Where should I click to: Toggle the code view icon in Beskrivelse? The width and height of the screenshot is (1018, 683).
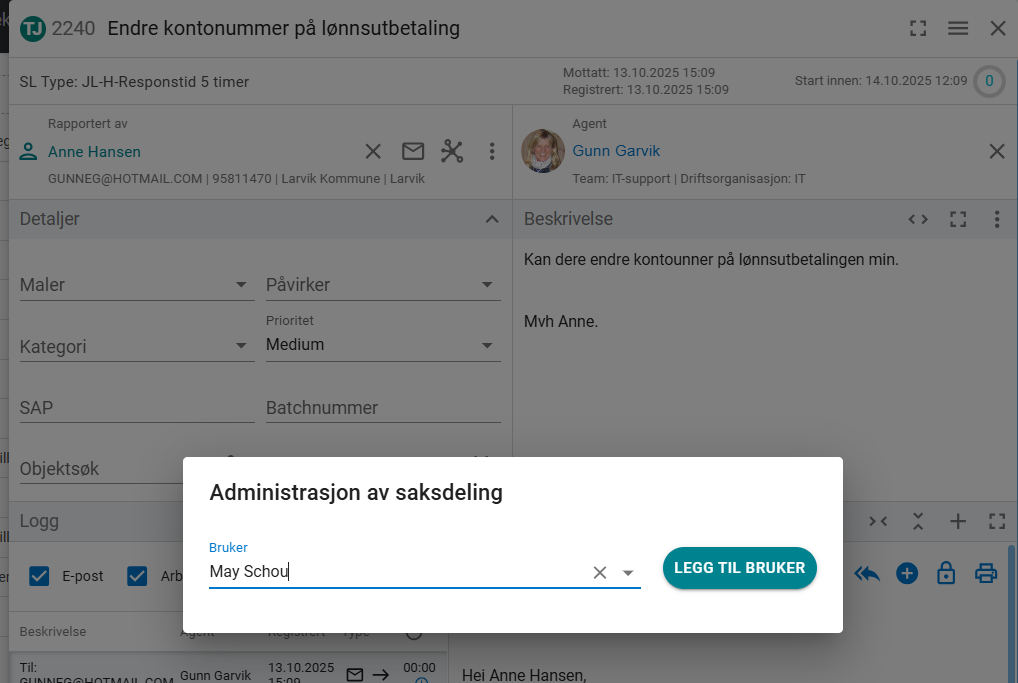click(x=918, y=219)
